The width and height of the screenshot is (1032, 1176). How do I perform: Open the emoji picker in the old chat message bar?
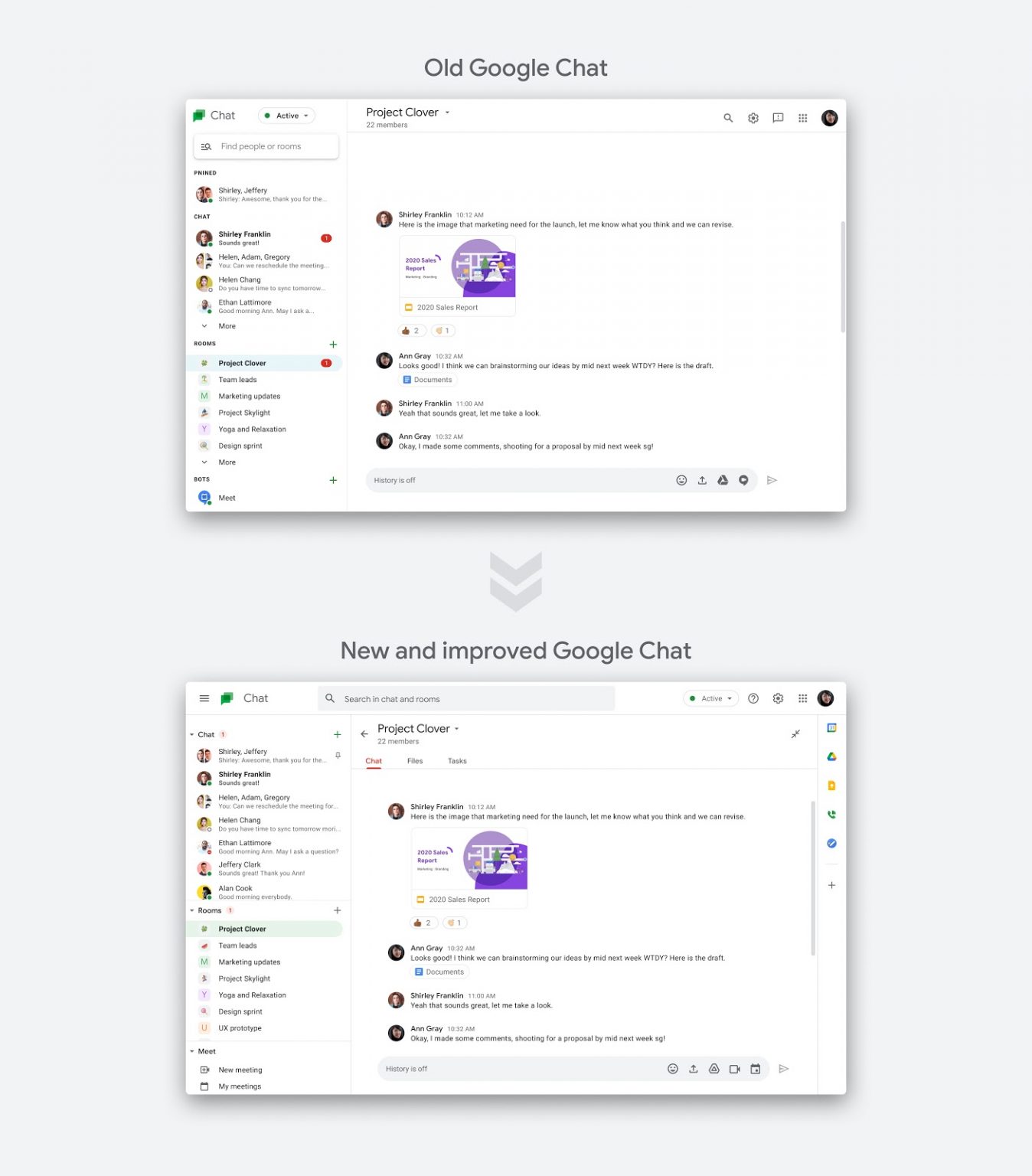pos(681,480)
